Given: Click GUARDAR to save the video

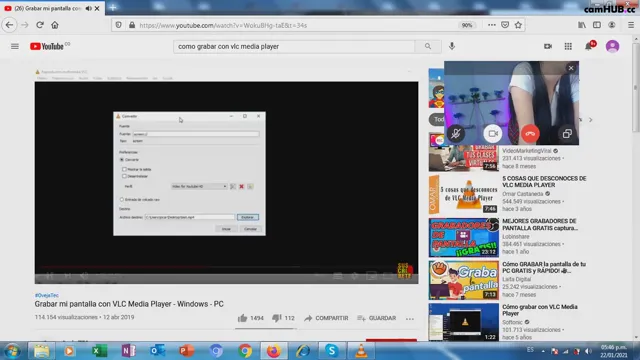Looking at the screenshot, I should (376, 318).
